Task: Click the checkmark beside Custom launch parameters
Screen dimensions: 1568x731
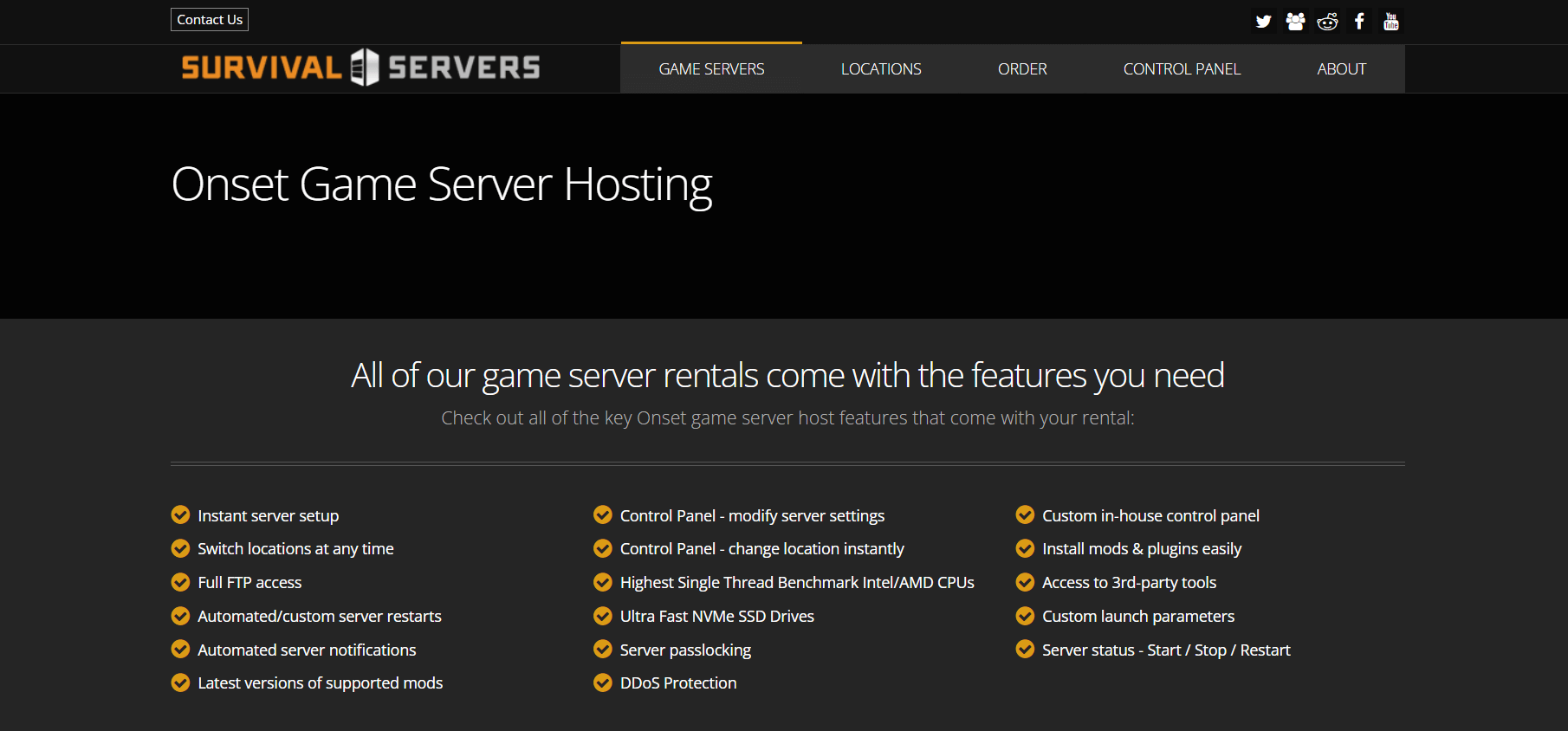Action: 1025,616
